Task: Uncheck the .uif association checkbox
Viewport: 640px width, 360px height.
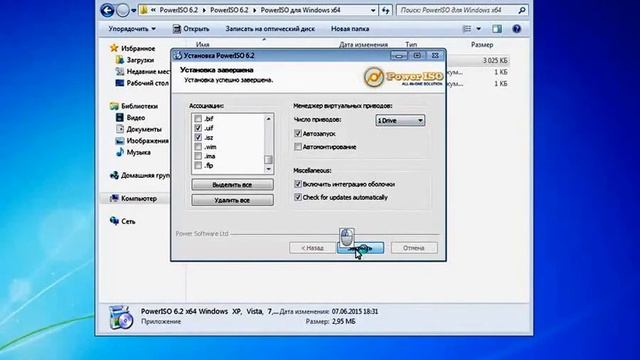Action: click(198, 128)
